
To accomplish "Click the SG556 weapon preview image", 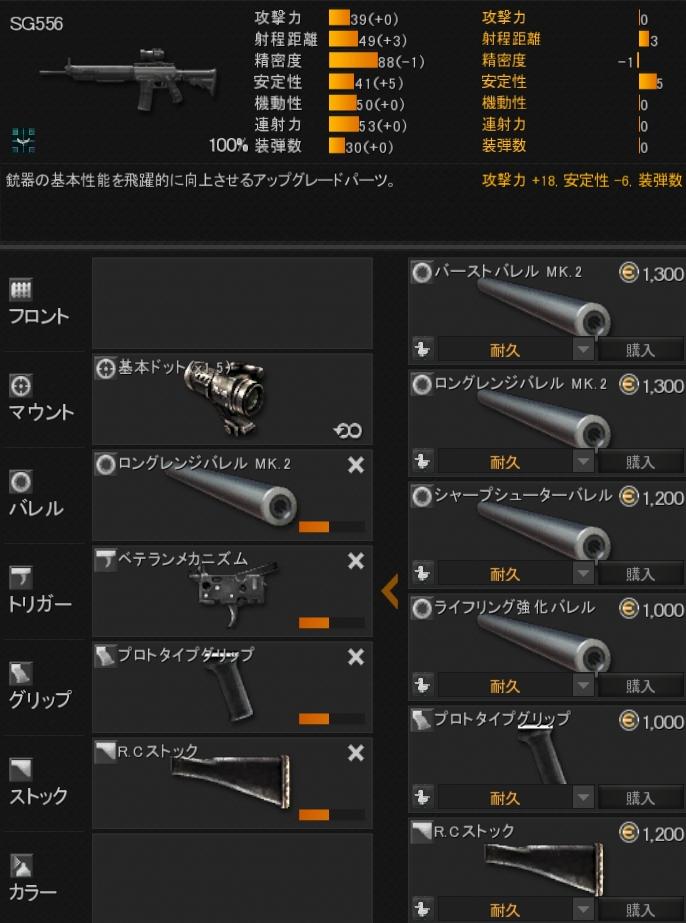I will click(x=128, y=80).
